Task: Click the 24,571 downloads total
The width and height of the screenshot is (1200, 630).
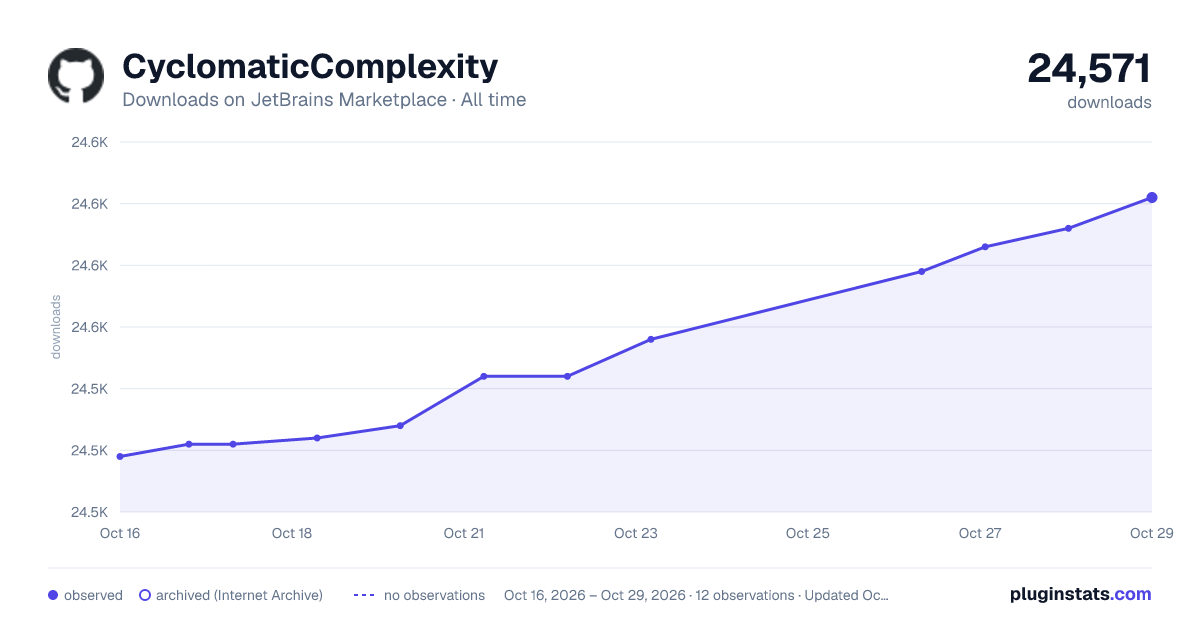Action: tap(1089, 69)
